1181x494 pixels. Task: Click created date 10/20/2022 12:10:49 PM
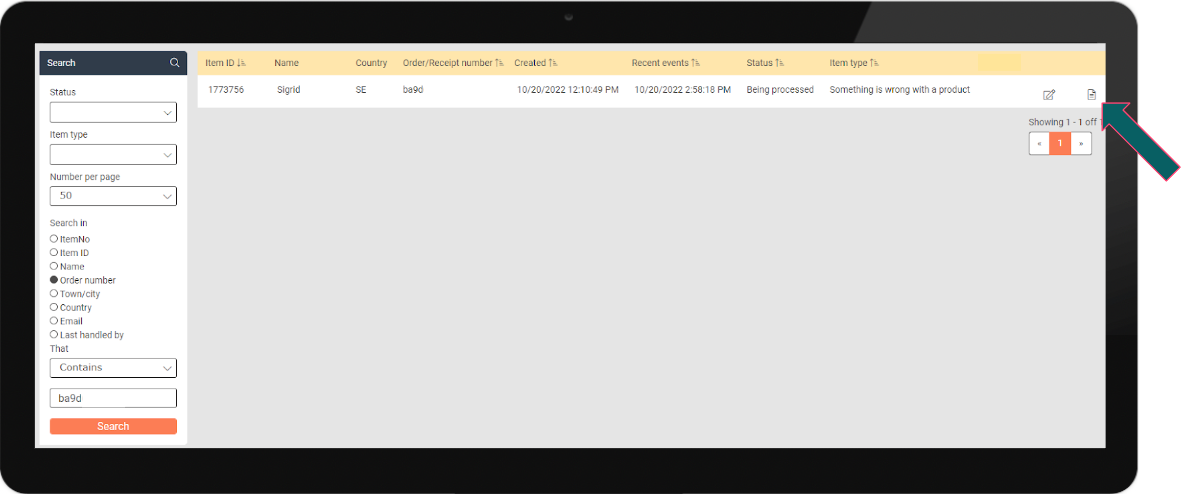click(x=568, y=90)
